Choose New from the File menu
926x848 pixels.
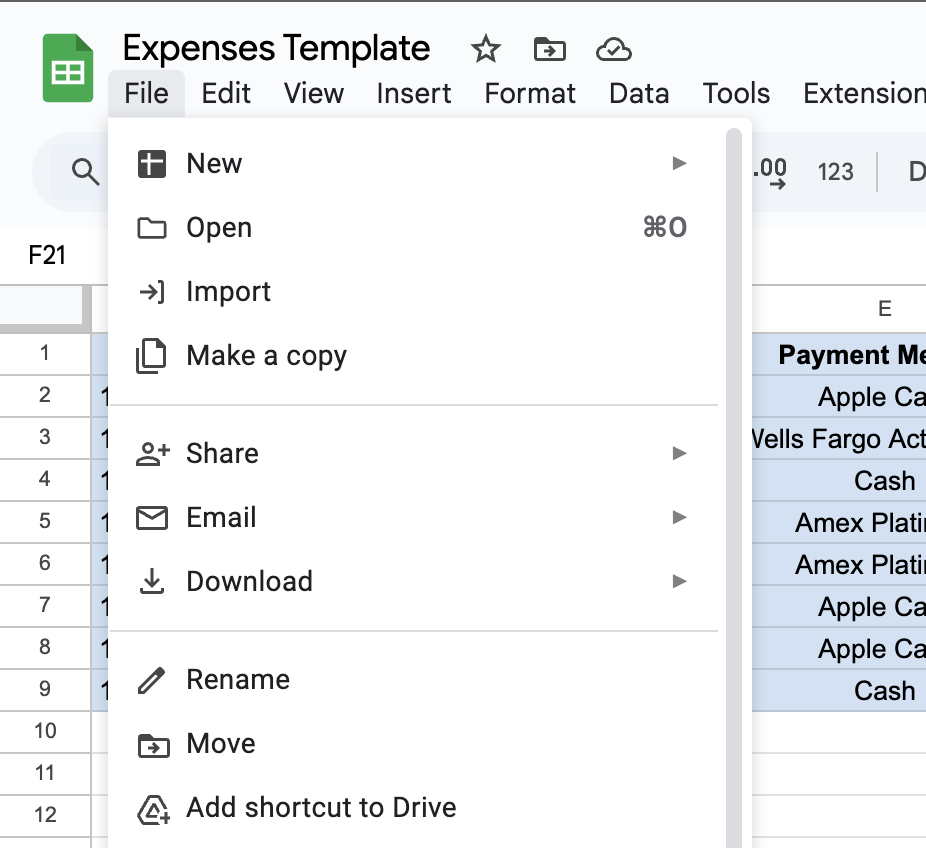413,164
